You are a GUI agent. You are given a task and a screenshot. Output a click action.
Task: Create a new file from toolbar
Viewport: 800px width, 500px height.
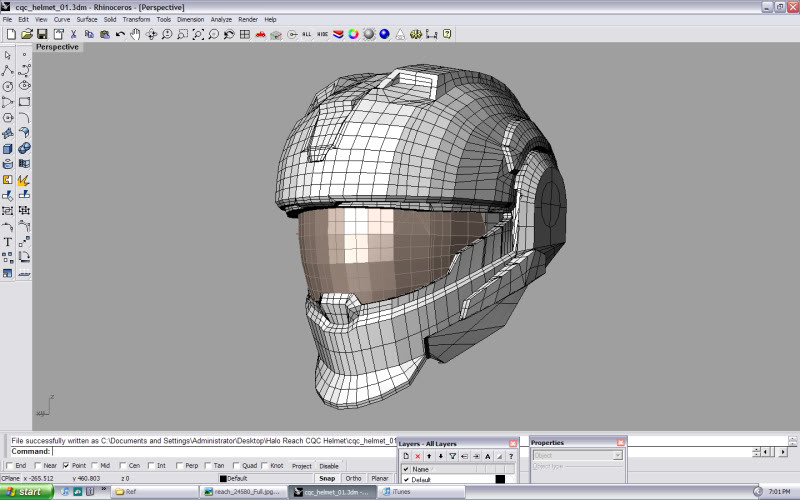coord(11,34)
